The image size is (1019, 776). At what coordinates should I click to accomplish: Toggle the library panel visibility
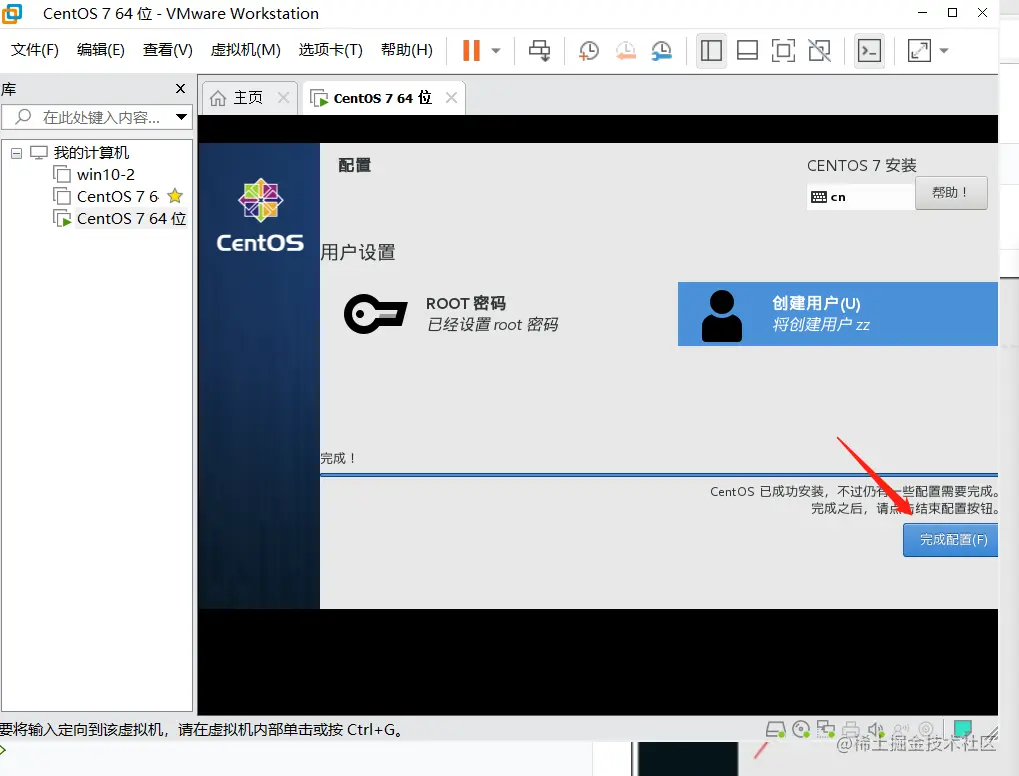click(x=711, y=50)
